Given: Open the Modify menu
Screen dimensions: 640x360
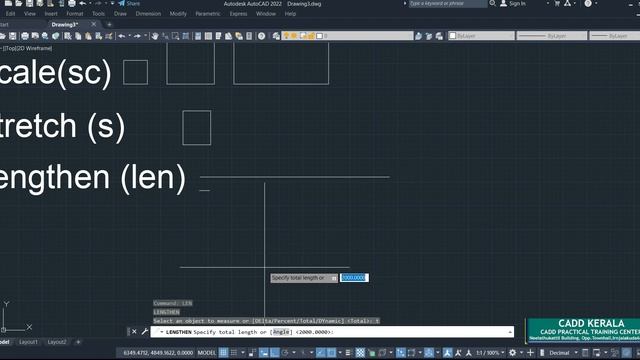Looking at the screenshot, I should click(x=178, y=13).
